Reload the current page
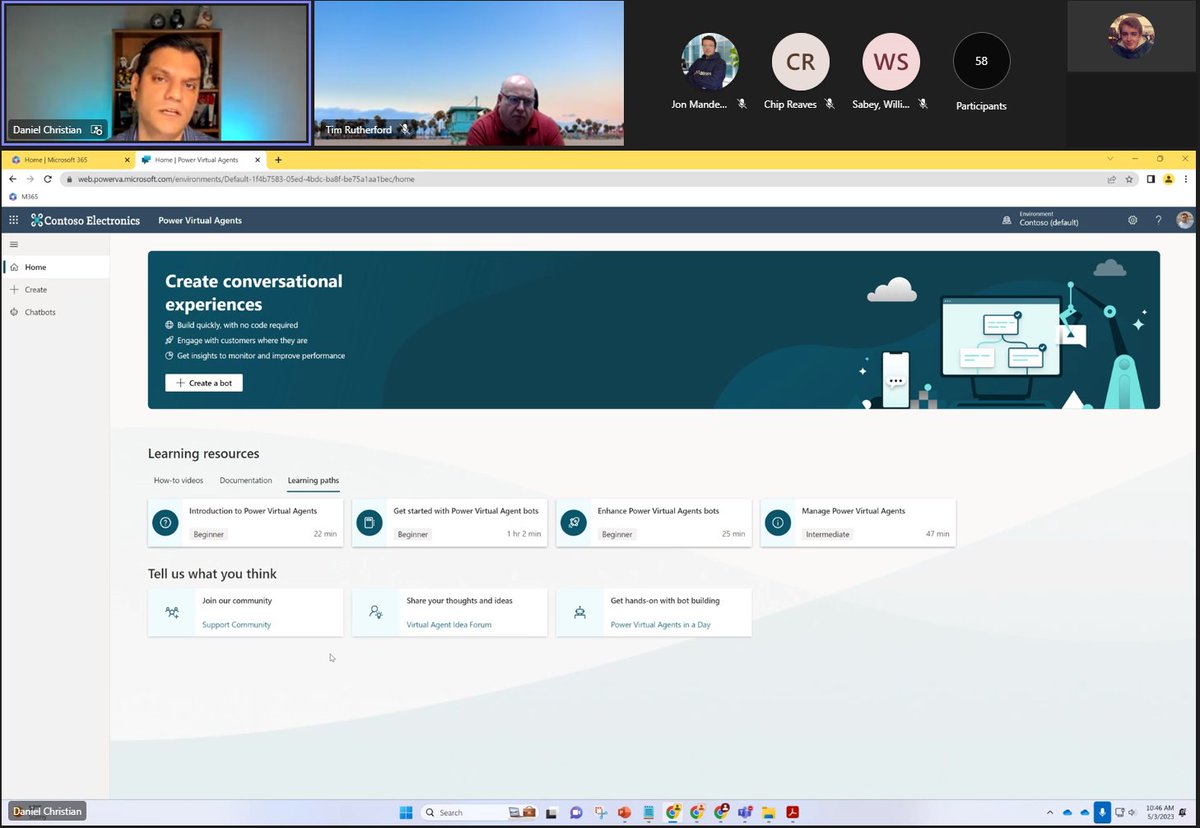The image size is (1200, 828). (47, 179)
